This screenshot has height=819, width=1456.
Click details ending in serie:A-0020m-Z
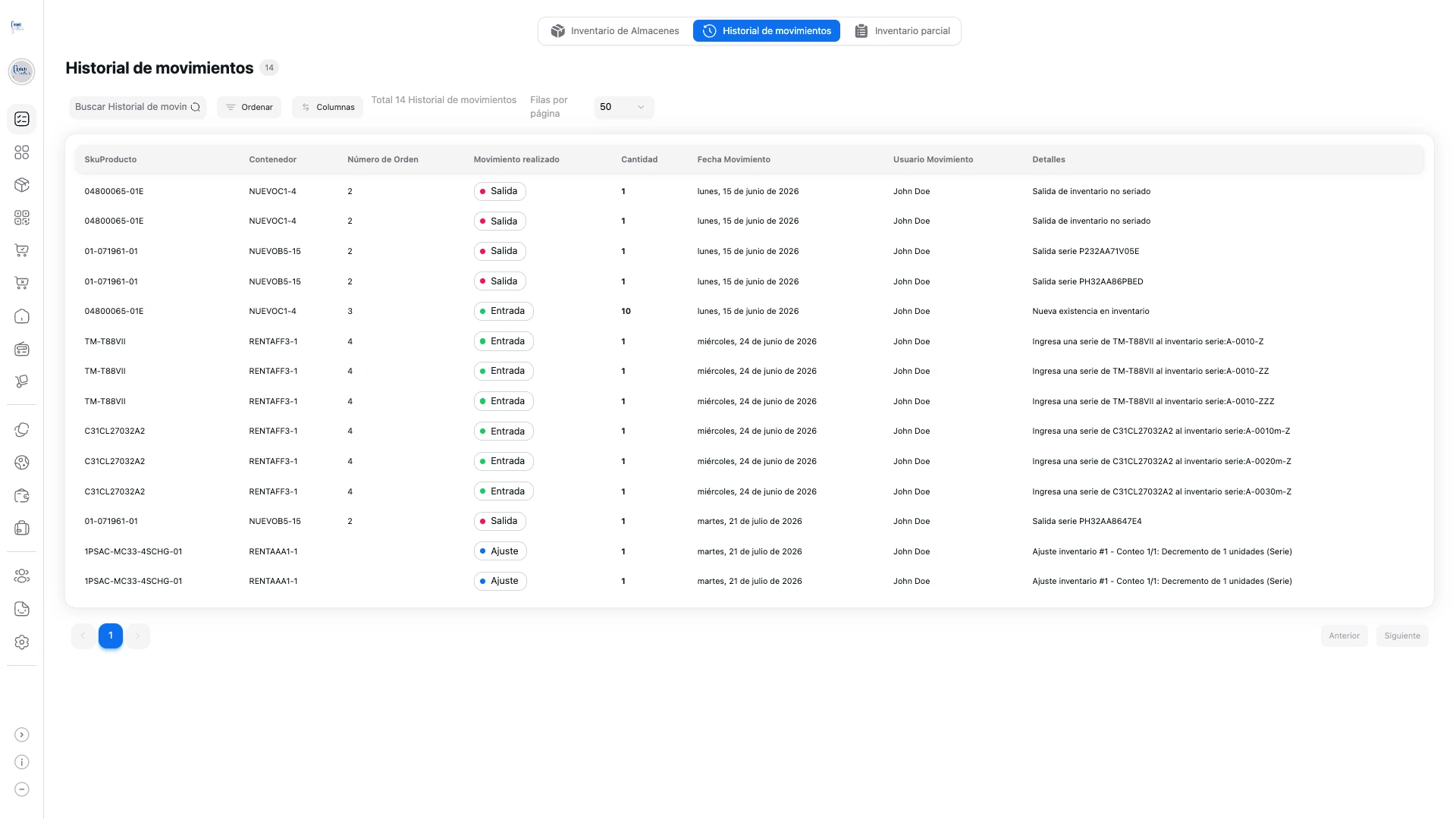1161,461
